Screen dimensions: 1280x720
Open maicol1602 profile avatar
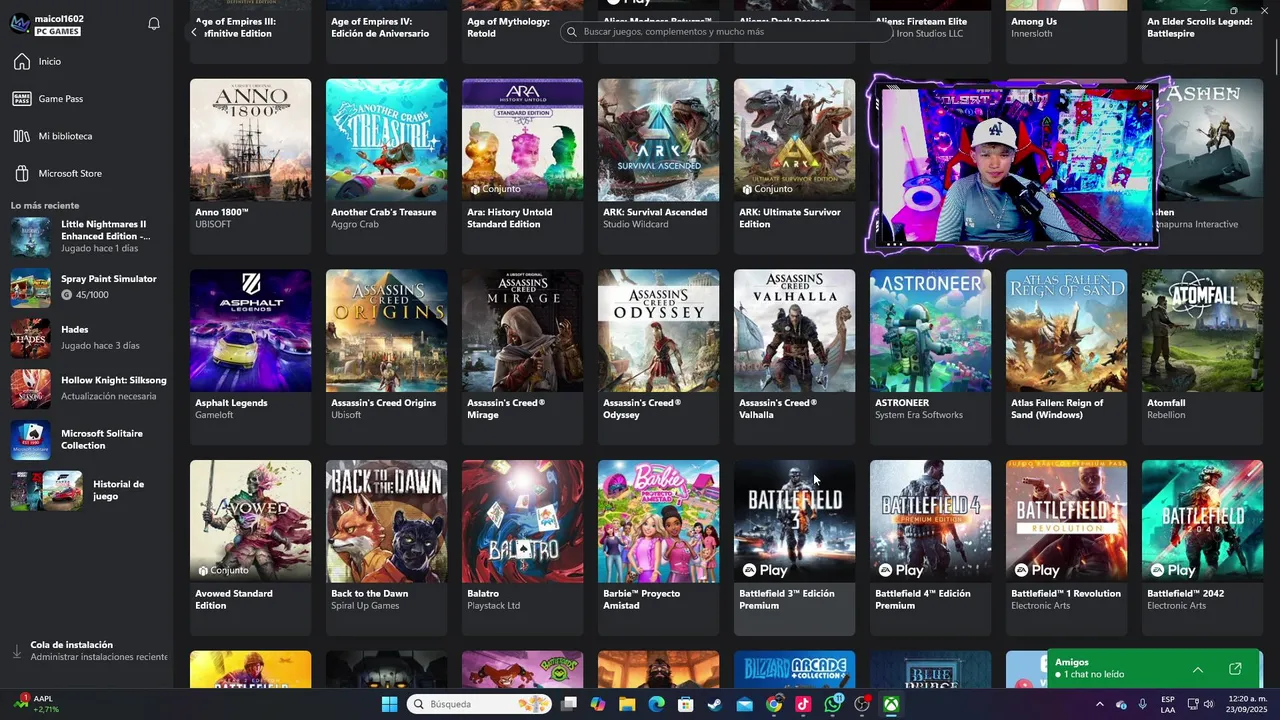point(20,24)
